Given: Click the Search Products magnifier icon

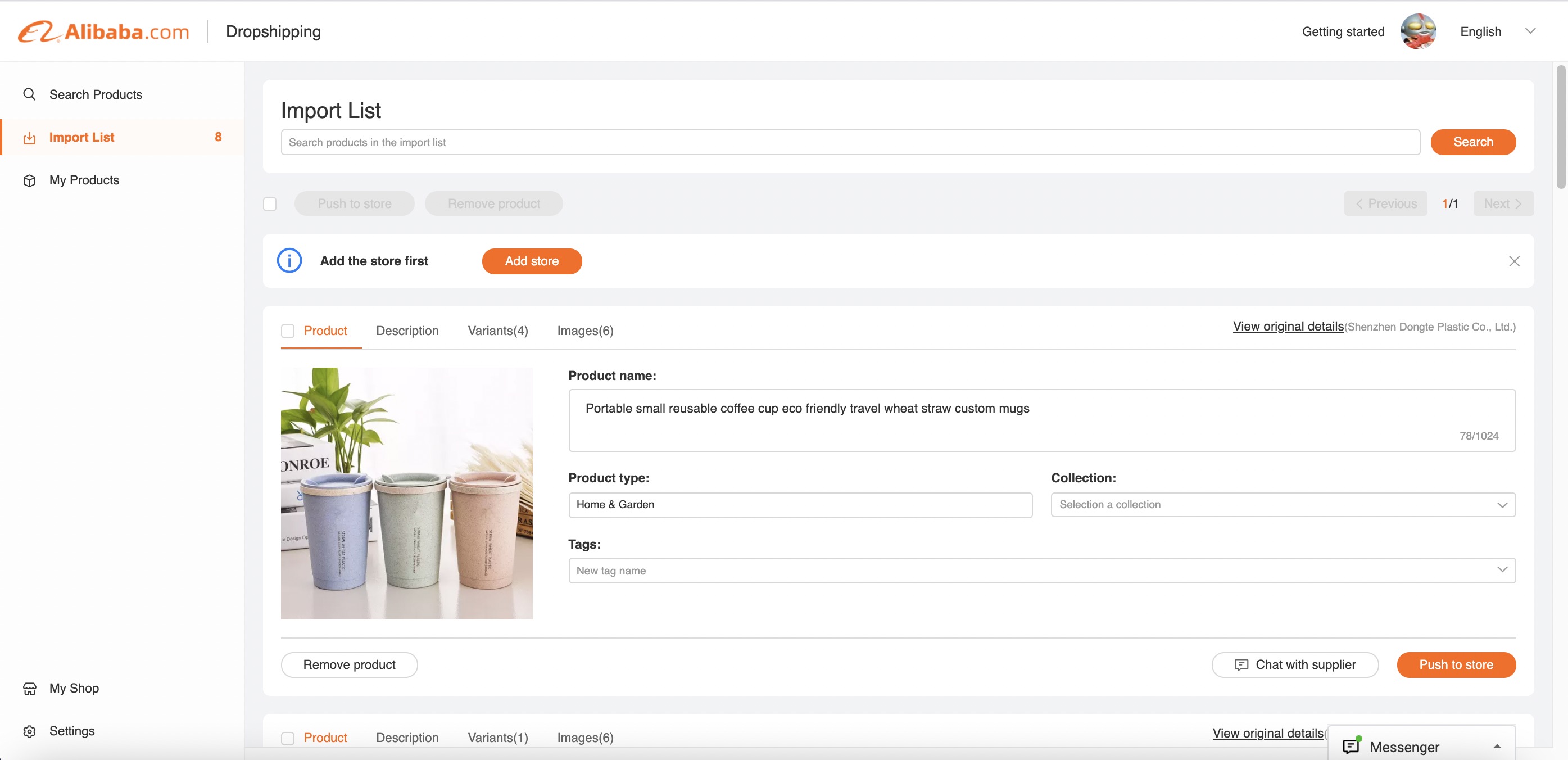Looking at the screenshot, I should (x=29, y=94).
